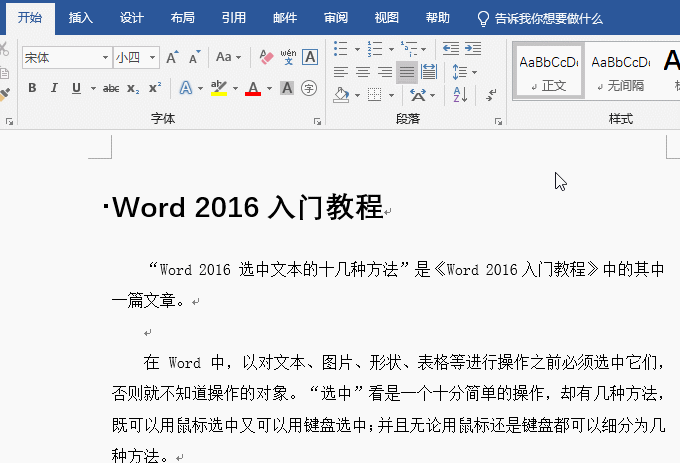This screenshot has height=463, width=680.
Task: Open the font name dropdown (宋体)
Action: [105, 58]
